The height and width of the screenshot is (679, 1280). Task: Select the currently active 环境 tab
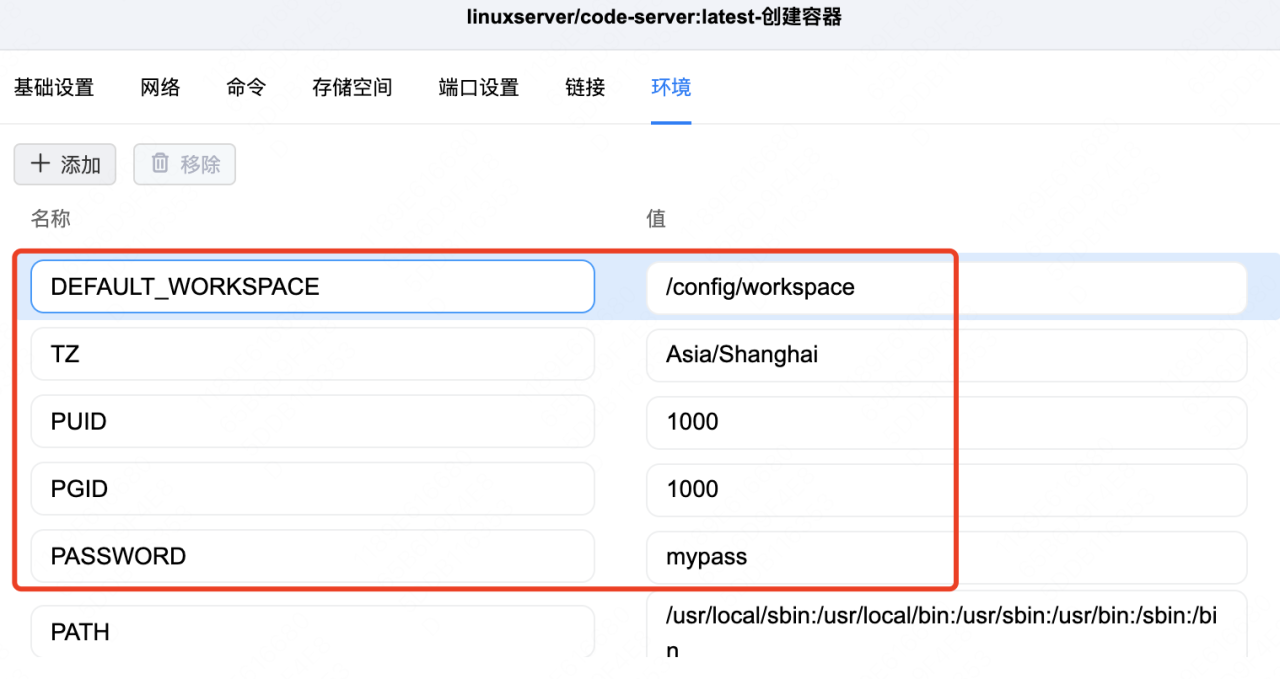coord(670,88)
